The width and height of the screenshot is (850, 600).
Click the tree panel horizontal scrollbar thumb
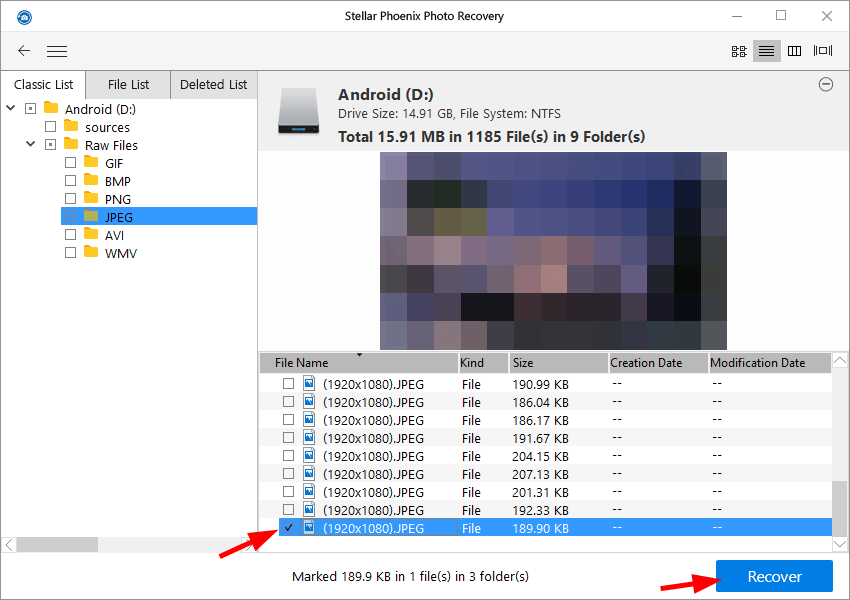(x=57, y=544)
